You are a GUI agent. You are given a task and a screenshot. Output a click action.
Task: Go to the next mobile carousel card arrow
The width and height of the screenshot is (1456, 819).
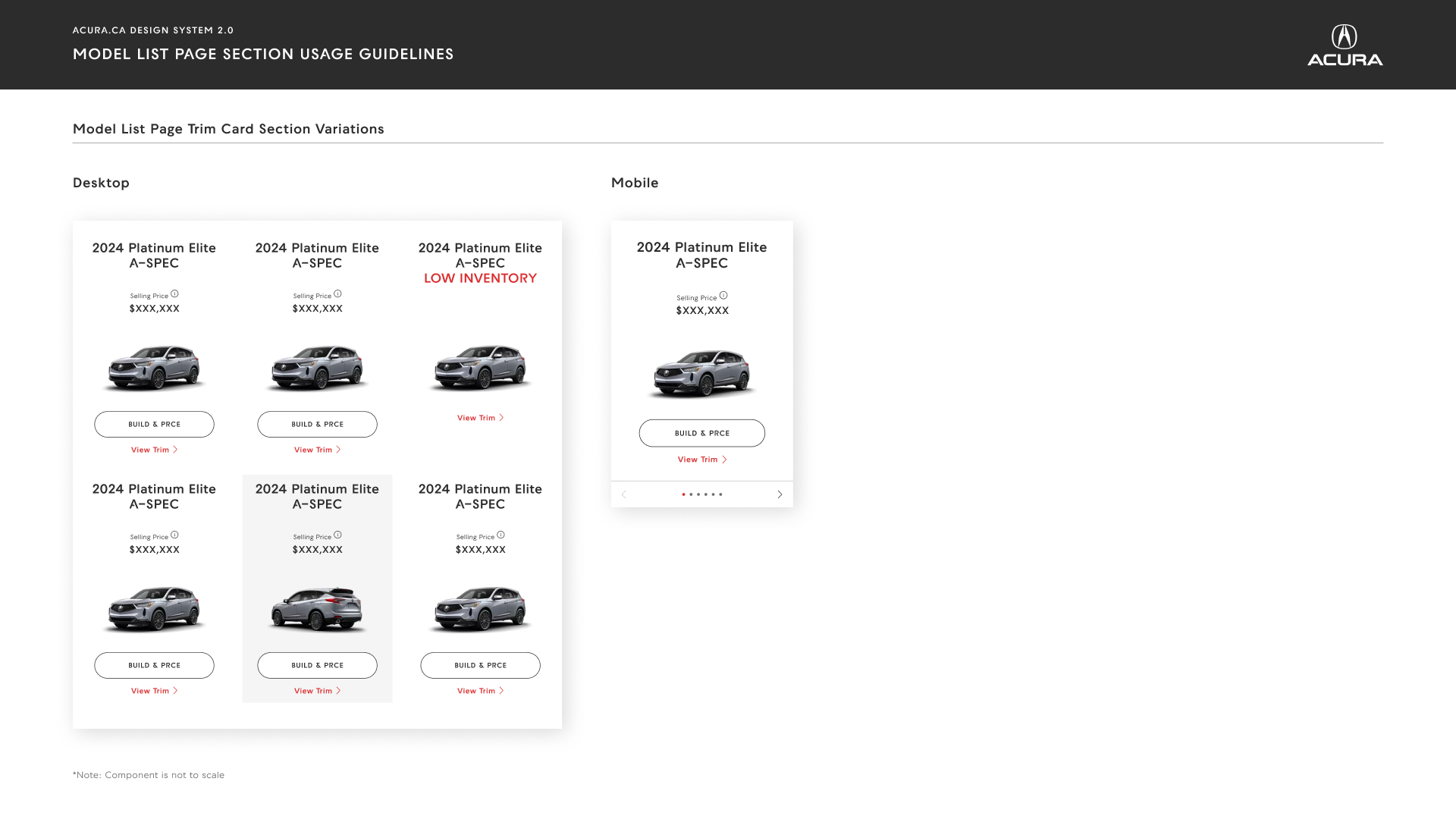pos(780,494)
